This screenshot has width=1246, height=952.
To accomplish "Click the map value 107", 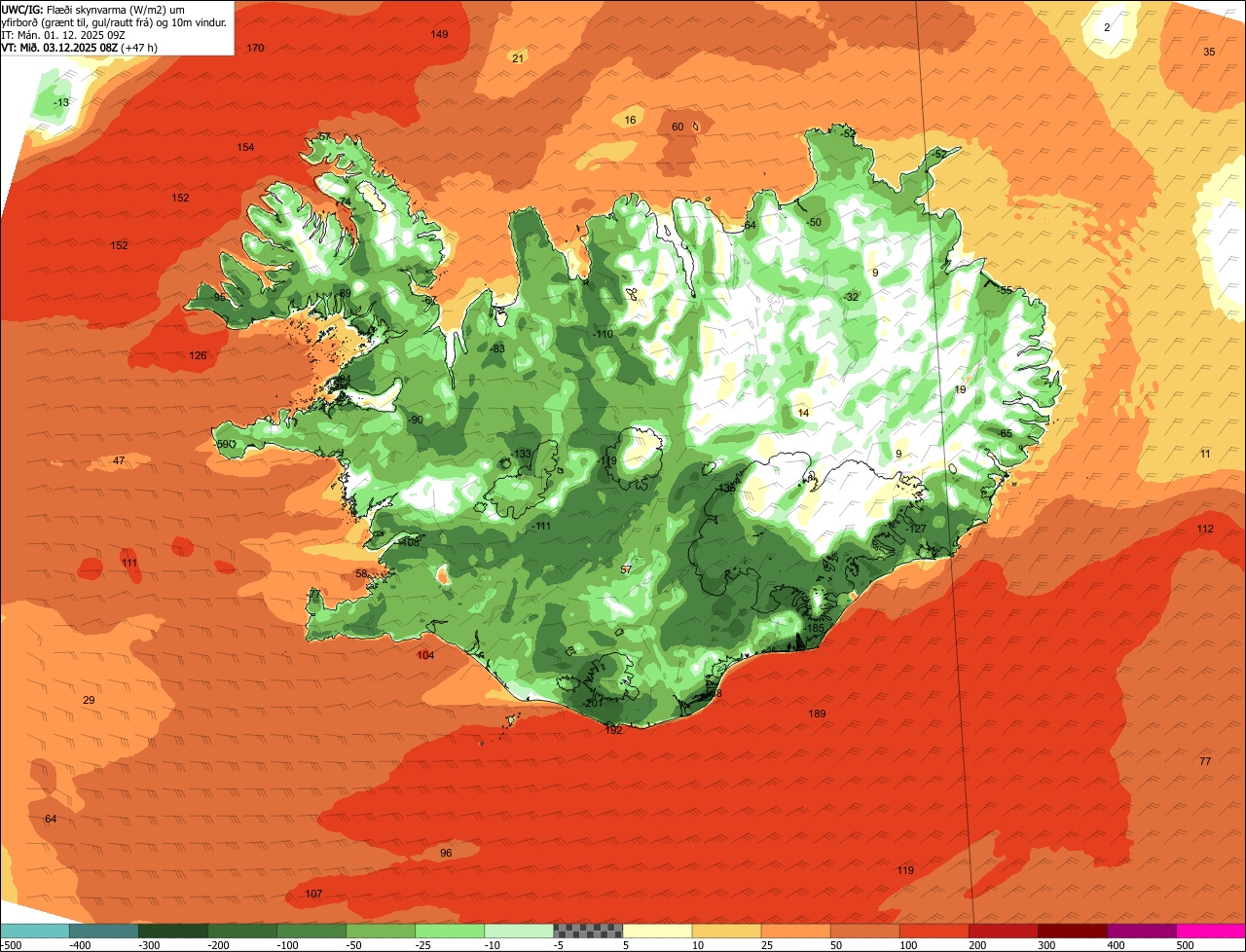I will (x=313, y=894).
